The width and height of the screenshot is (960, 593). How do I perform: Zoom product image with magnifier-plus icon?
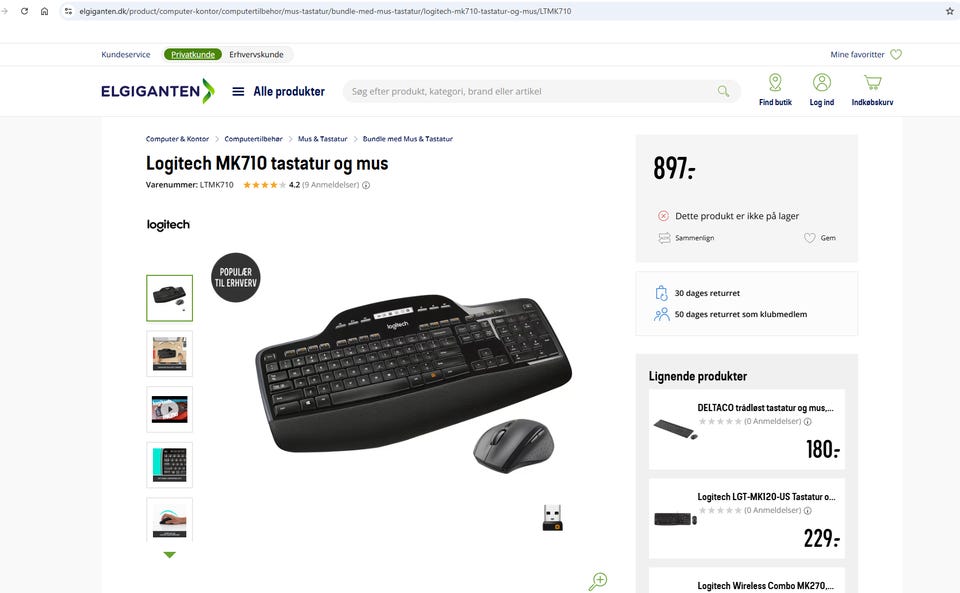(598, 581)
